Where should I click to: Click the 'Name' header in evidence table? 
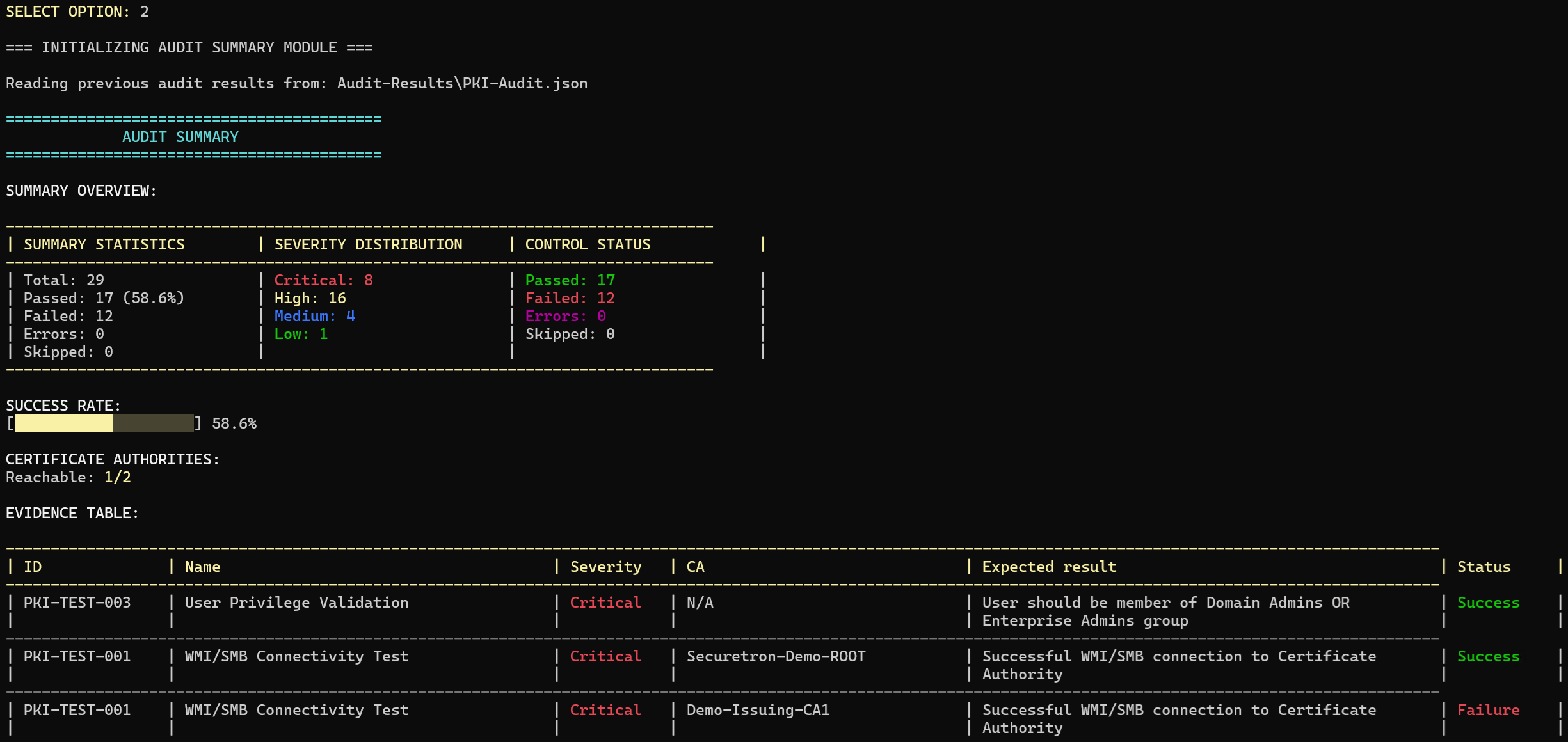click(x=203, y=567)
